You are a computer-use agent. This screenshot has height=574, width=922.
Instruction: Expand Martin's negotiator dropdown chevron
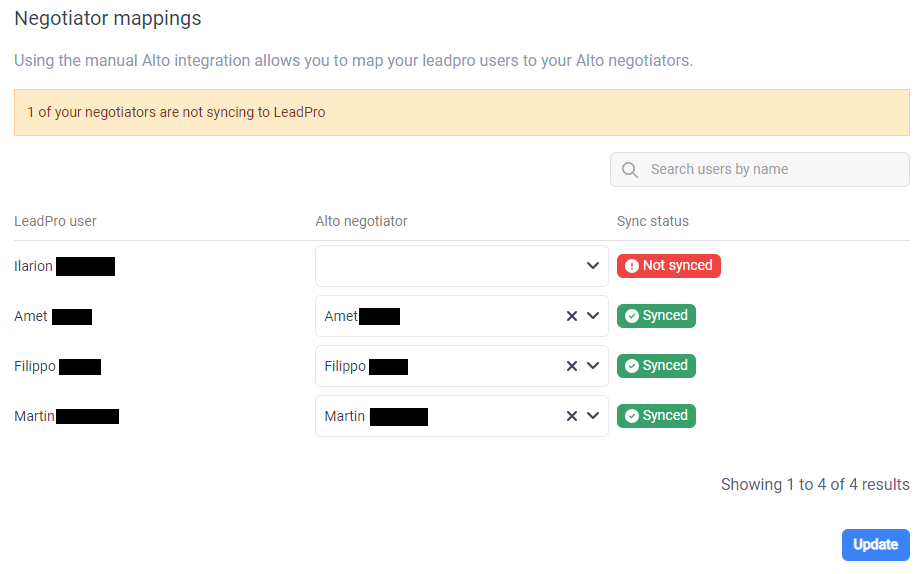pos(593,416)
